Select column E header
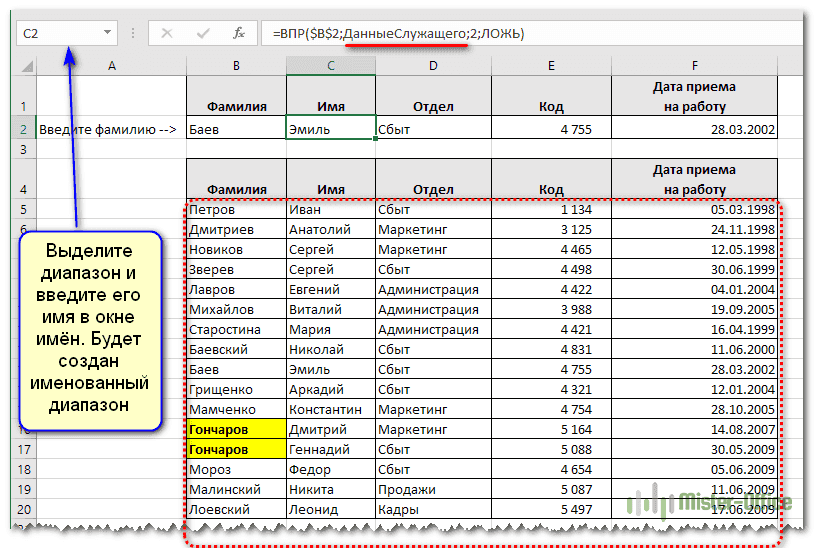The width and height of the screenshot is (814, 548). (x=550, y=65)
